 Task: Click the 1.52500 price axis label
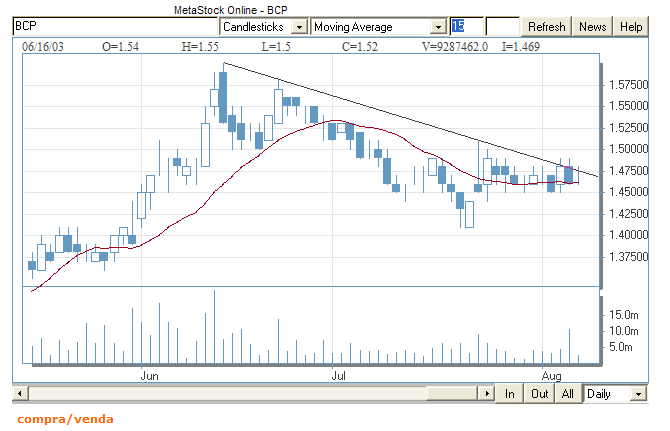click(x=628, y=128)
